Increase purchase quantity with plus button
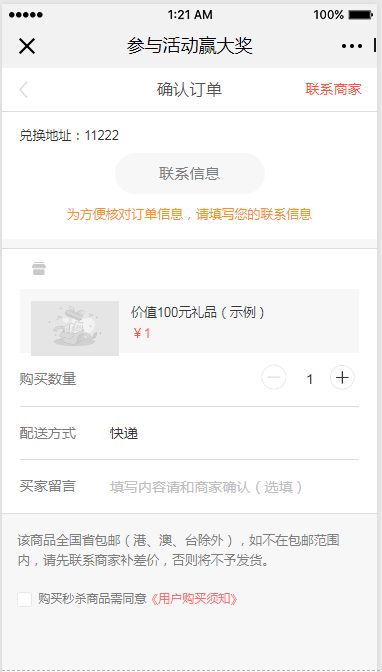Viewport: 382px width, 672px height. pos(342,378)
